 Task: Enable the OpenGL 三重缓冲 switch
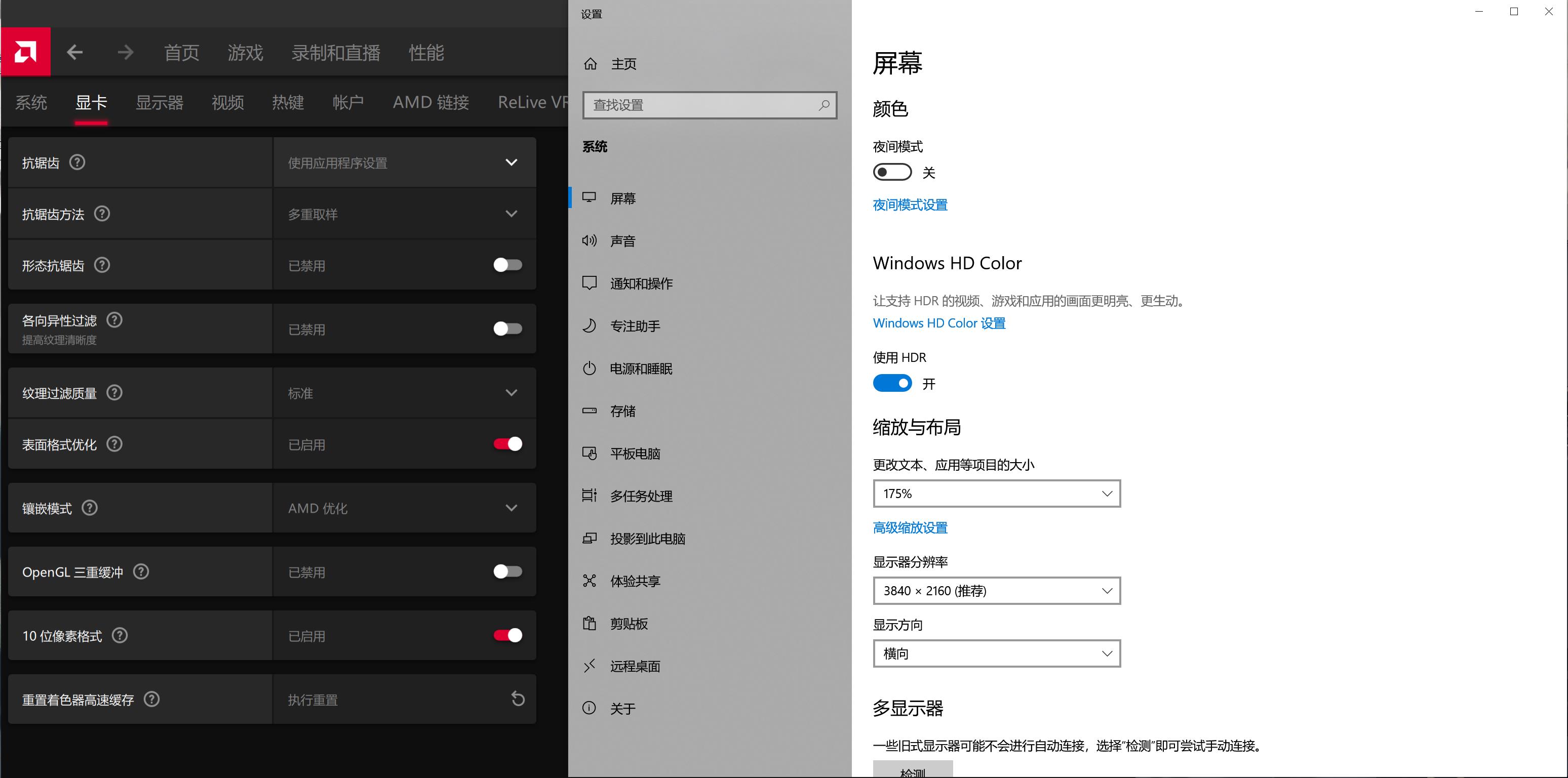(x=507, y=572)
